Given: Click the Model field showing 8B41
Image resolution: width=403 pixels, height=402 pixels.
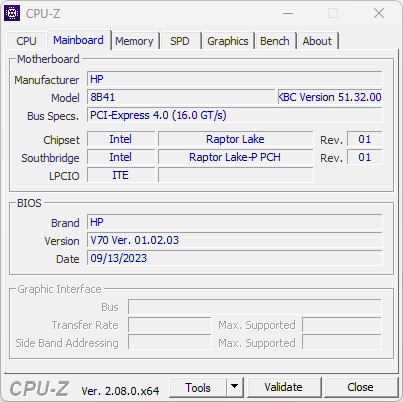Looking at the screenshot, I should 181,97.
